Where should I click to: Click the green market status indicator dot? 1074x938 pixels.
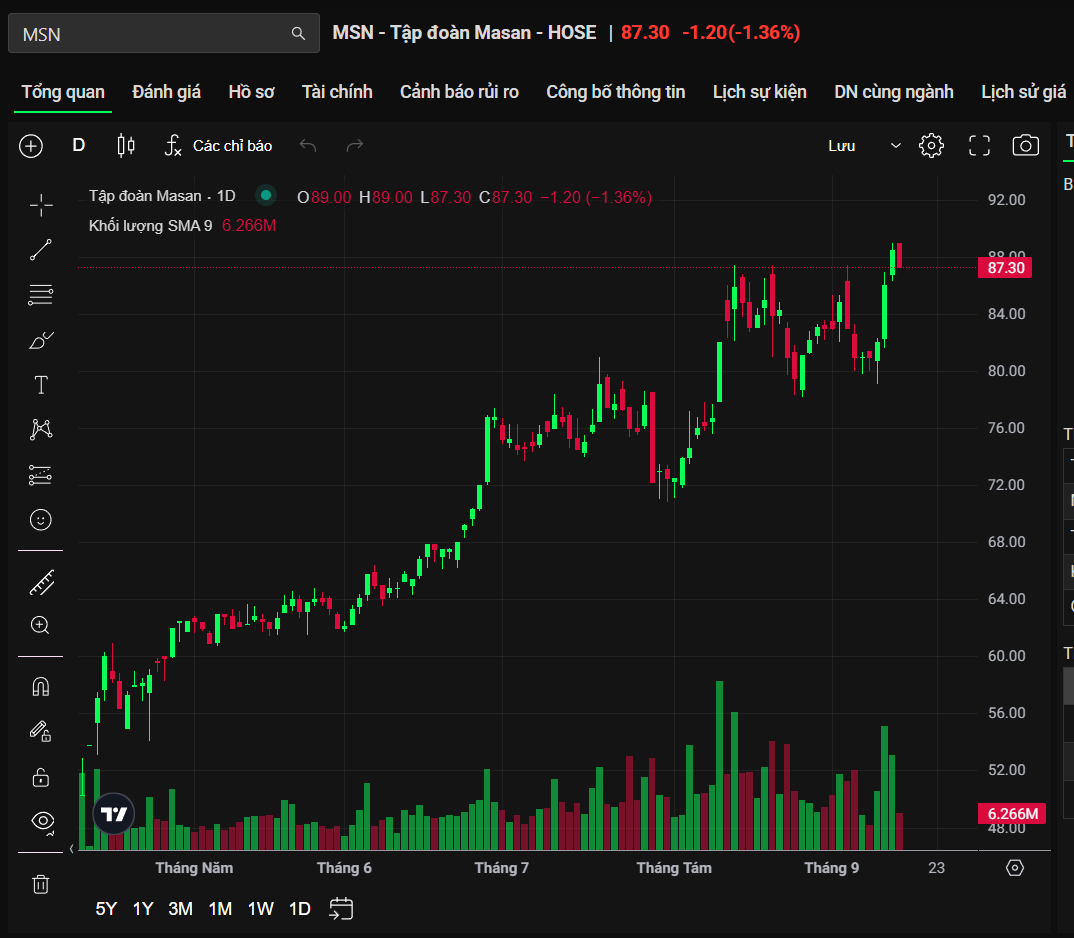click(266, 196)
